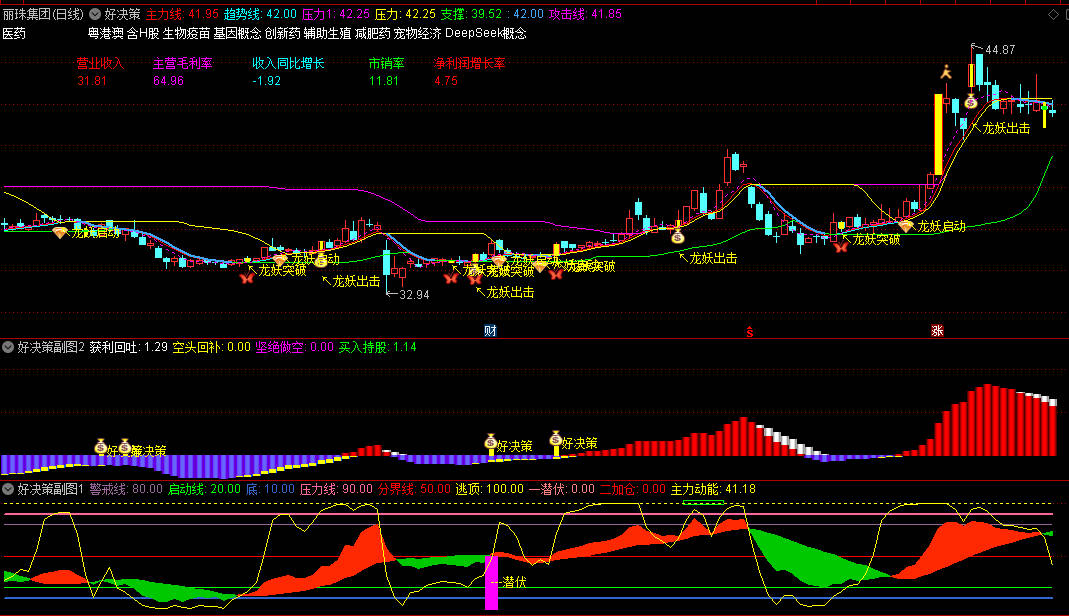Click the red $ dividend marker
This screenshot has height=616, width=1069.
[748, 332]
